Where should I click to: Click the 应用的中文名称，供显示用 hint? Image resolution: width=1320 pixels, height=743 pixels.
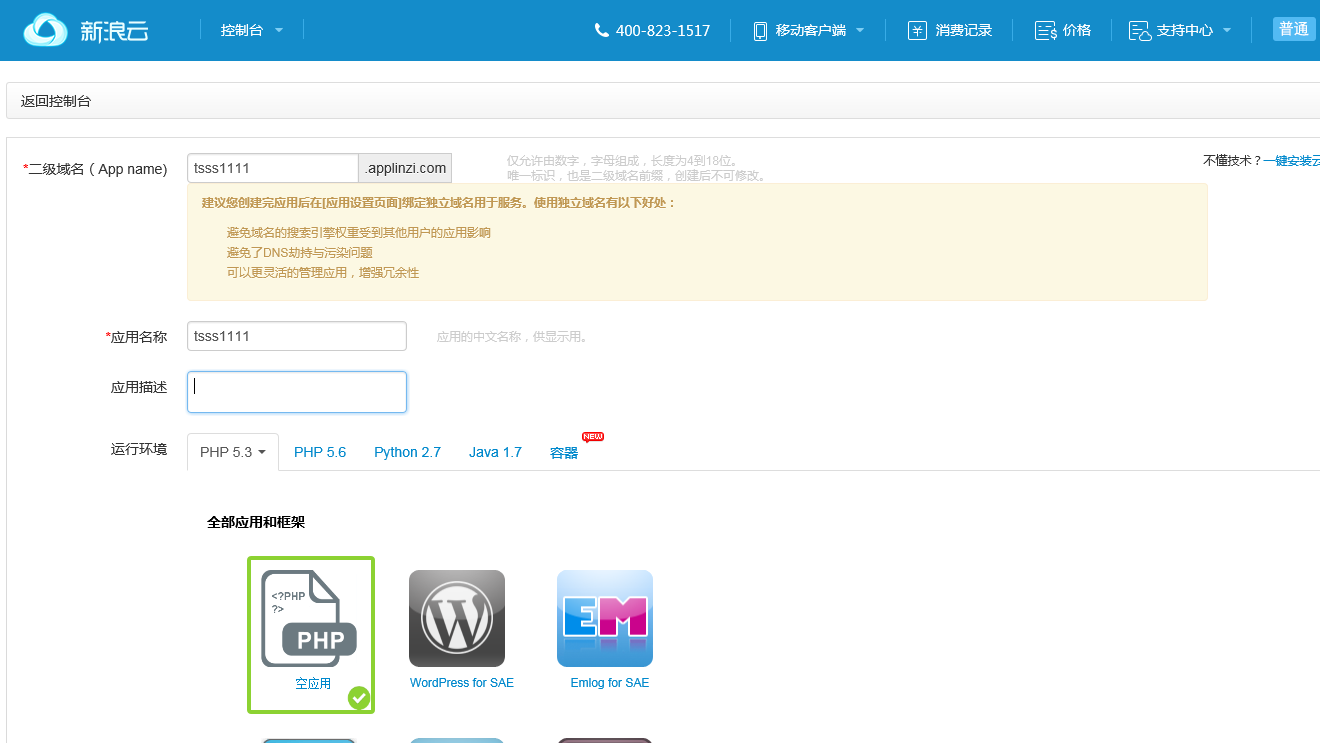[515, 337]
